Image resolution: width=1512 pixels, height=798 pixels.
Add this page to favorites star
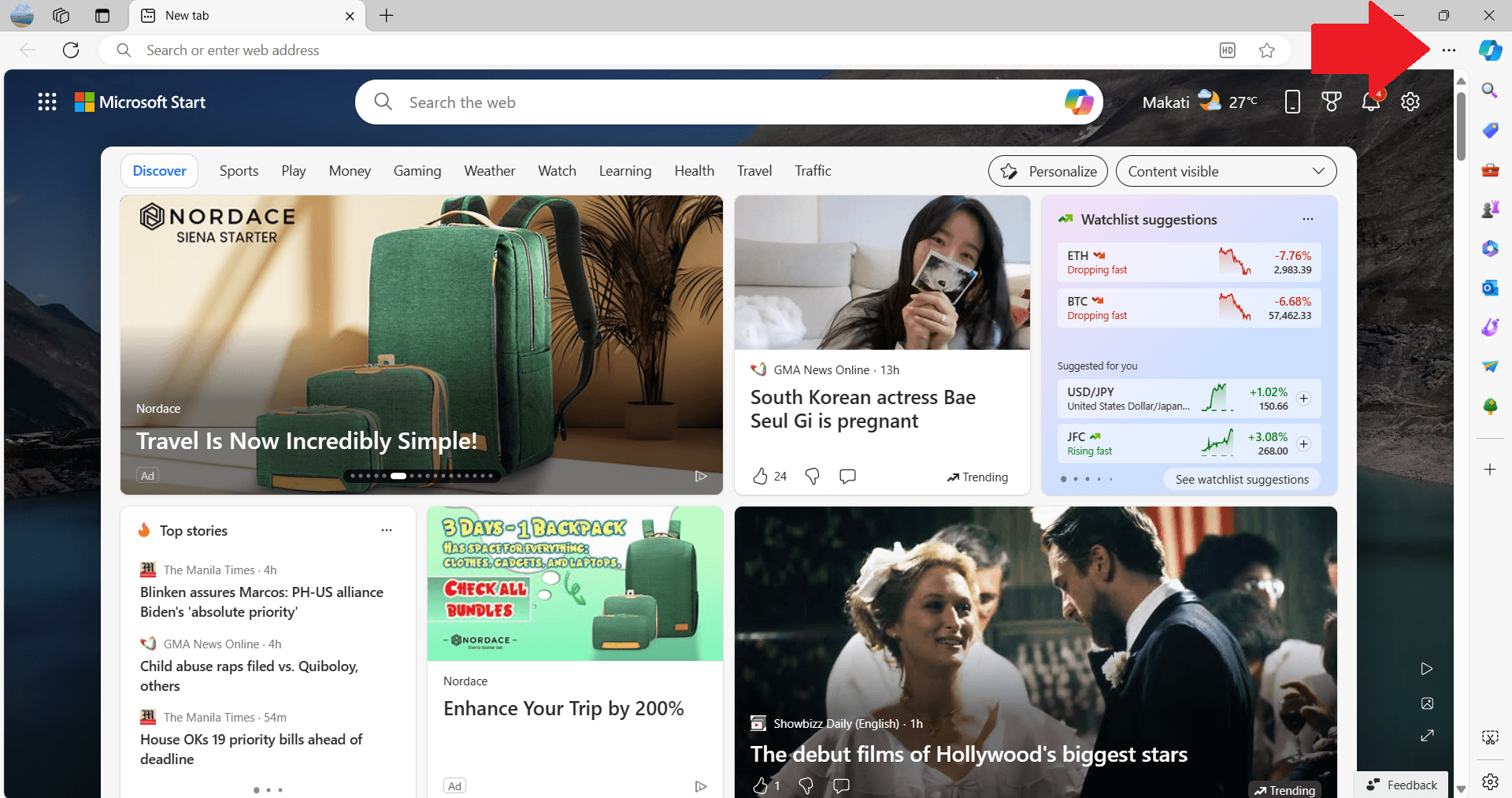tap(1266, 50)
